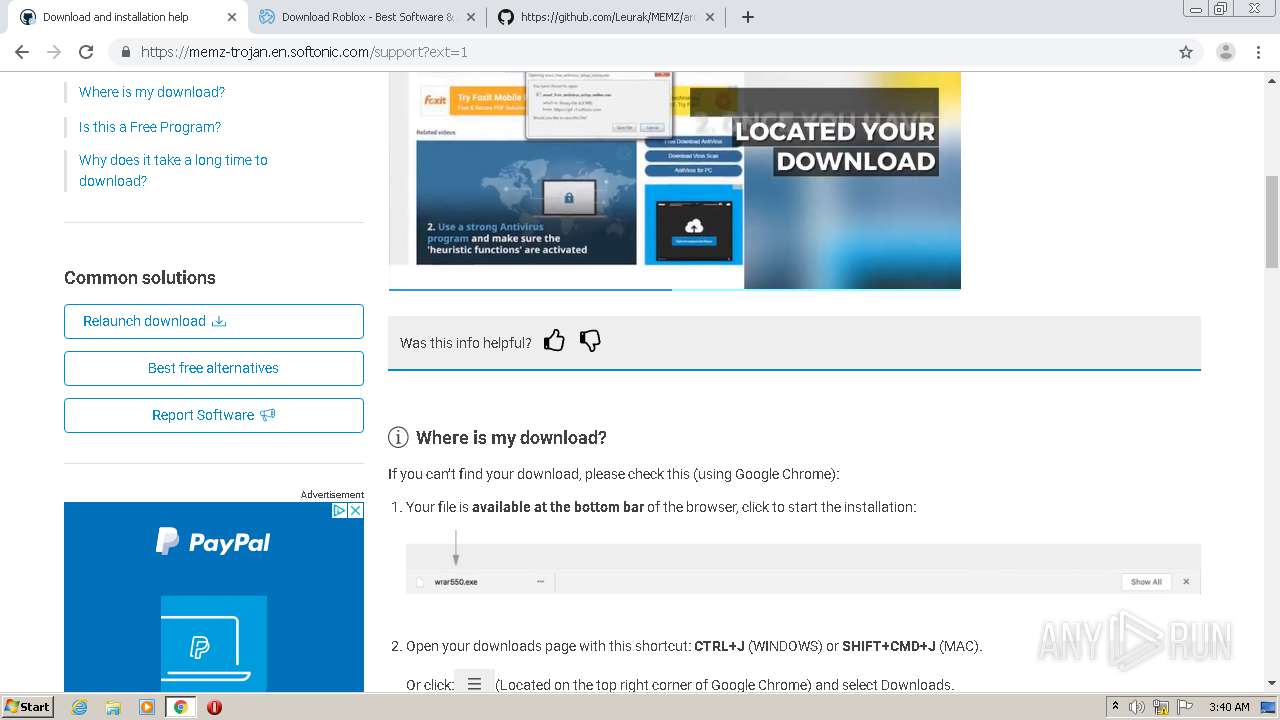This screenshot has width=1280, height=720.
Task: Click the address bar URL field
Action: (640, 52)
